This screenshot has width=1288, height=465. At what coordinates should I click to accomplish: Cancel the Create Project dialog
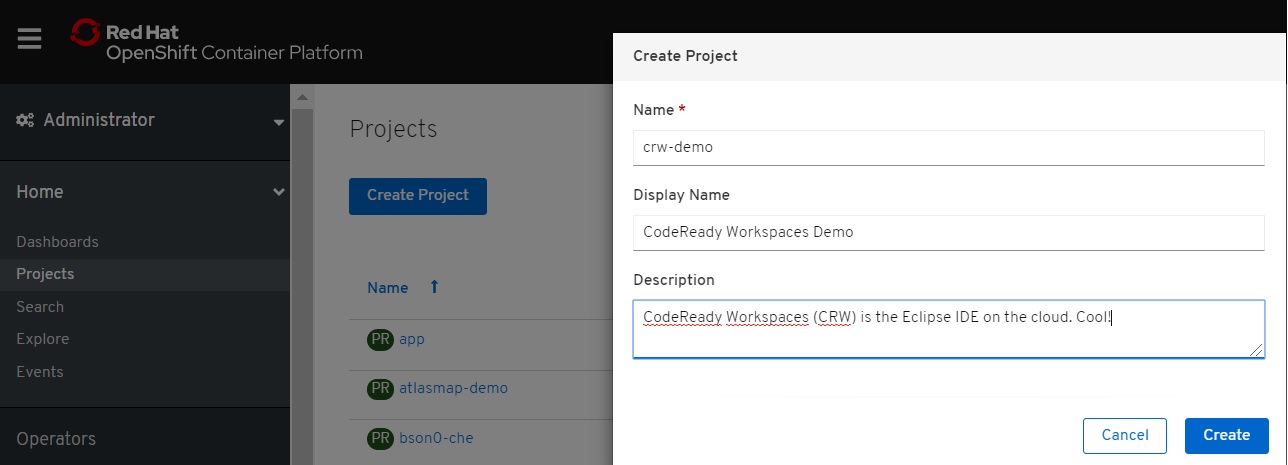[1124, 435]
